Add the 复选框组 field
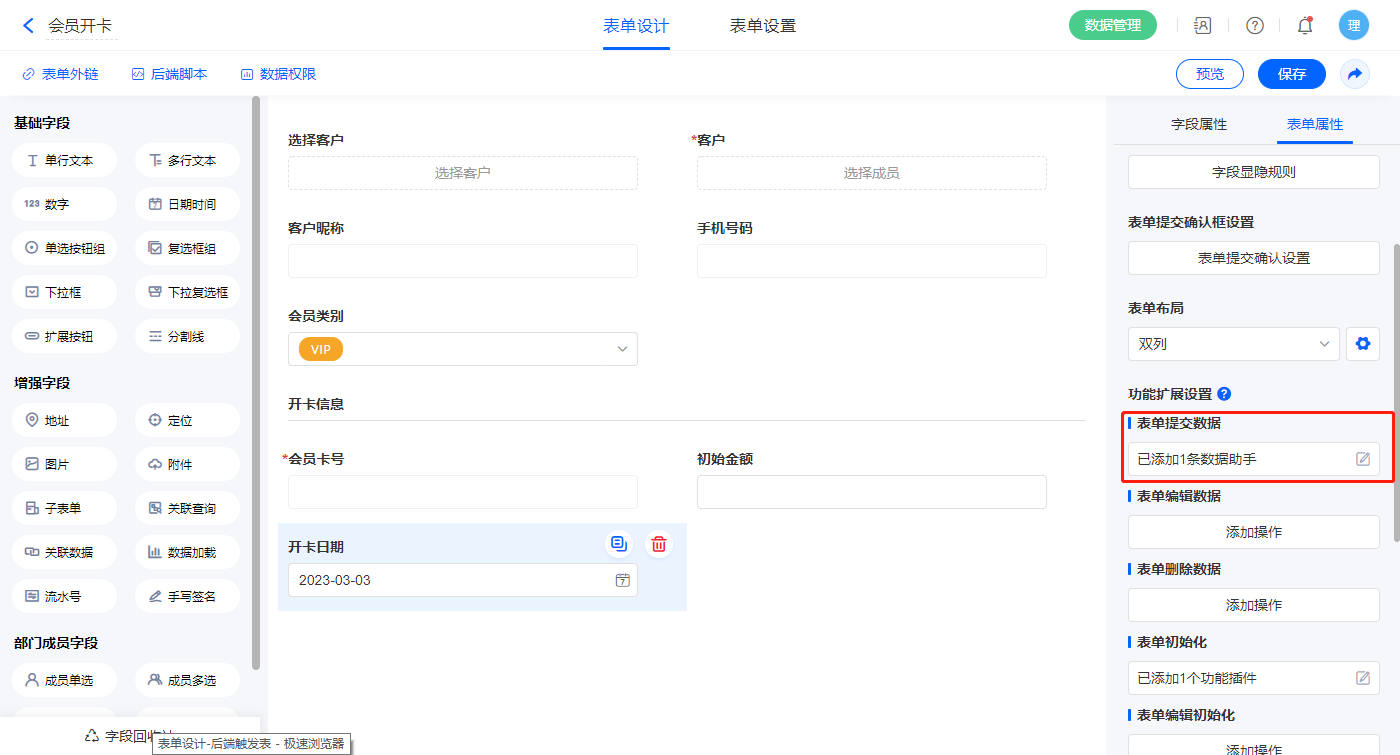The height and width of the screenshot is (755, 1400). coord(187,249)
